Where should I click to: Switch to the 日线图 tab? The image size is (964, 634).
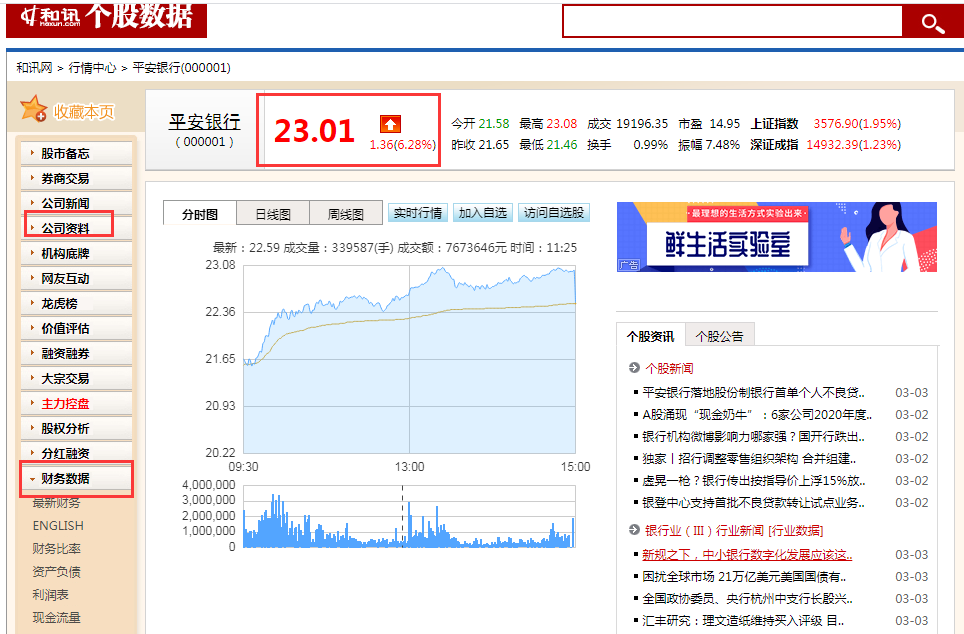tap(272, 212)
